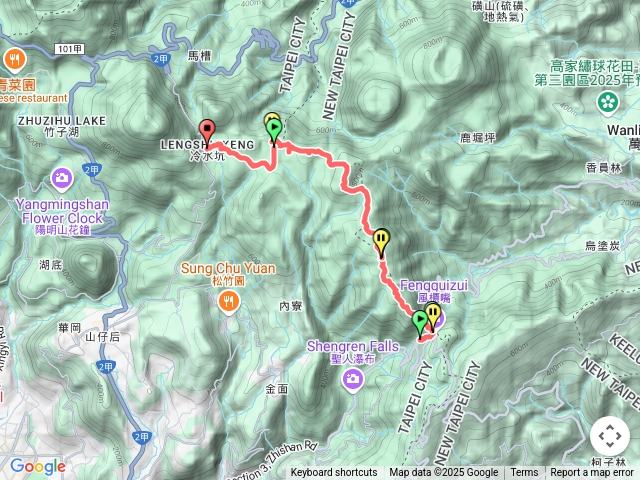The height and width of the screenshot is (480, 640).
Task: Select the green play marker near Fengguizui
Action: click(x=420, y=325)
